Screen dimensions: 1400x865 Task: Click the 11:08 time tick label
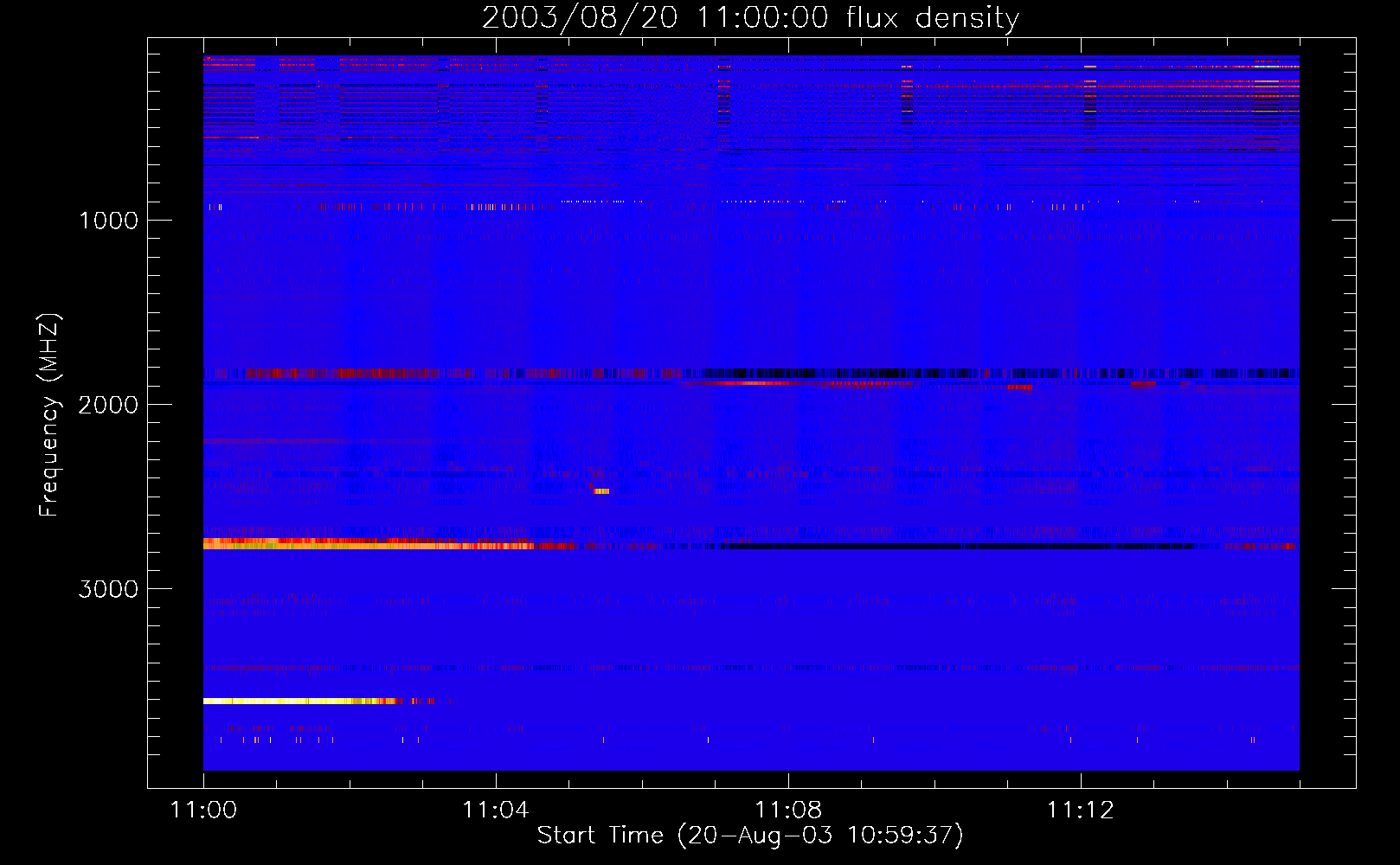pyautogui.click(x=788, y=811)
